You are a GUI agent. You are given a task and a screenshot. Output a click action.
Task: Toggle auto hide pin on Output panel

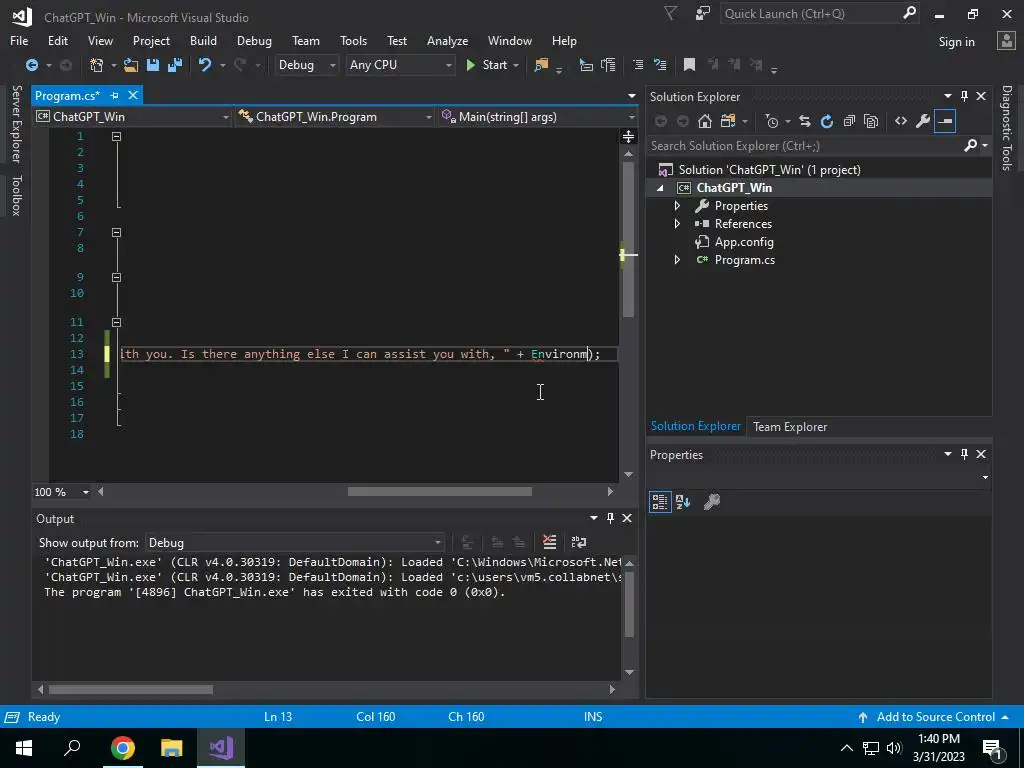coord(610,518)
